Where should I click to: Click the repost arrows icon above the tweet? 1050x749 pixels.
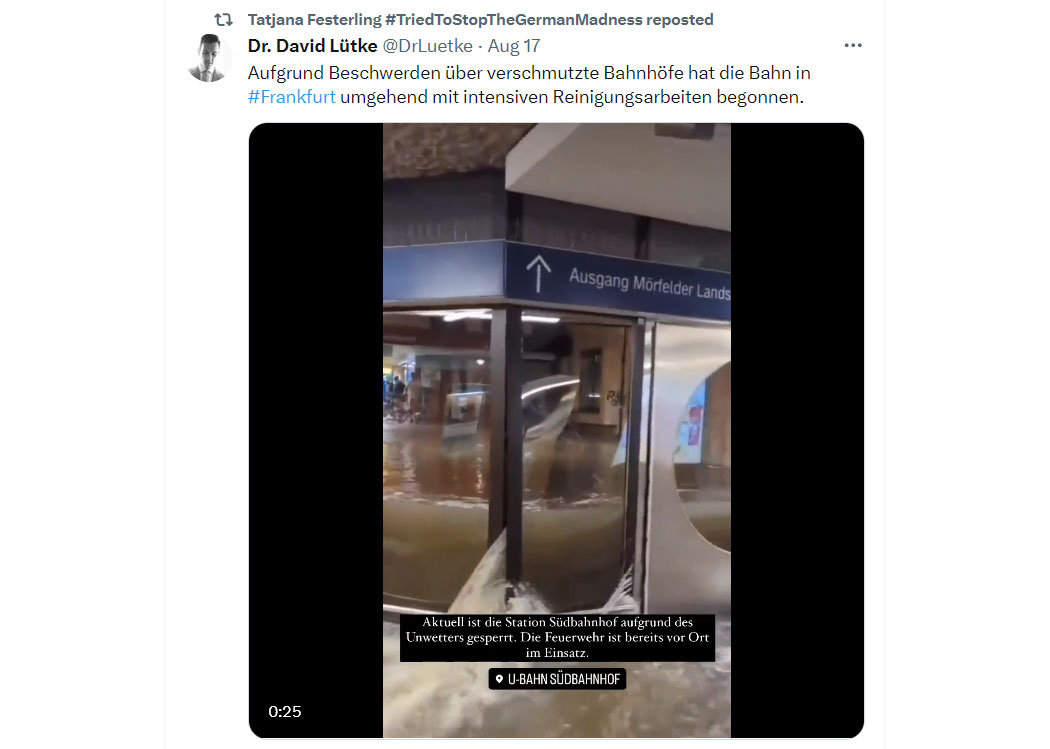(223, 20)
